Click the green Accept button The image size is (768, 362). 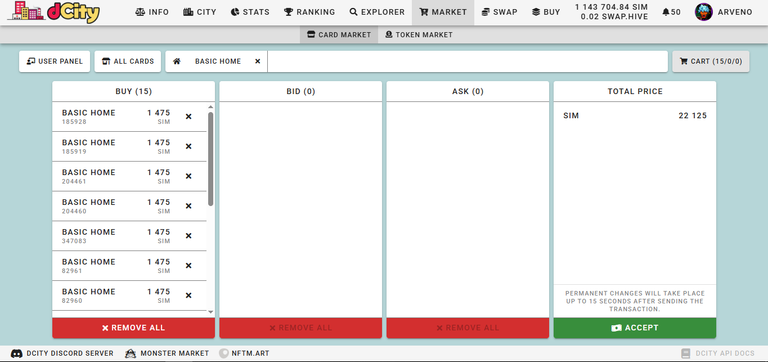click(x=635, y=328)
